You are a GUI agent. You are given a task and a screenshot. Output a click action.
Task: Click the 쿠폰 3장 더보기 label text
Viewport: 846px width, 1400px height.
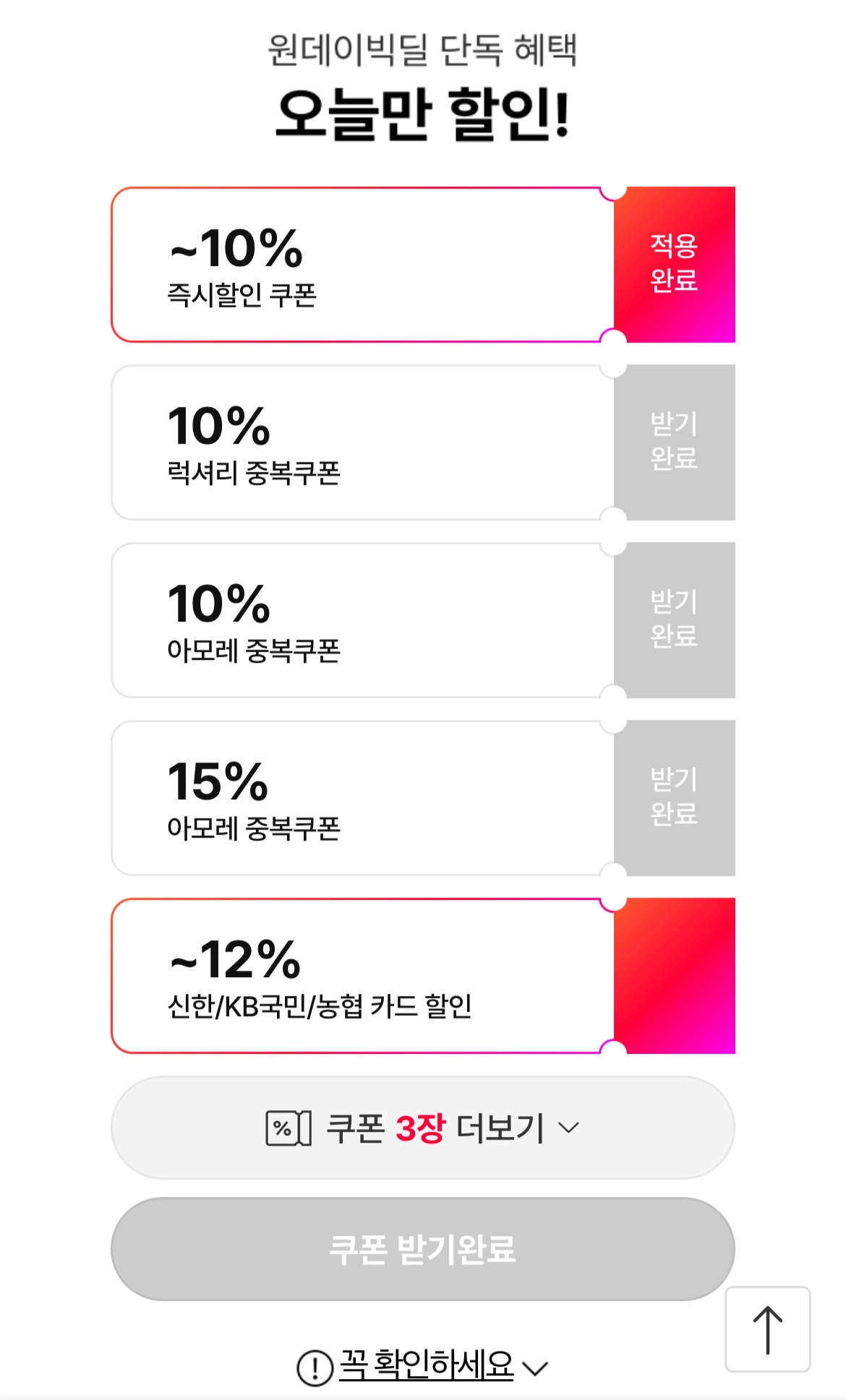(435, 1128)
